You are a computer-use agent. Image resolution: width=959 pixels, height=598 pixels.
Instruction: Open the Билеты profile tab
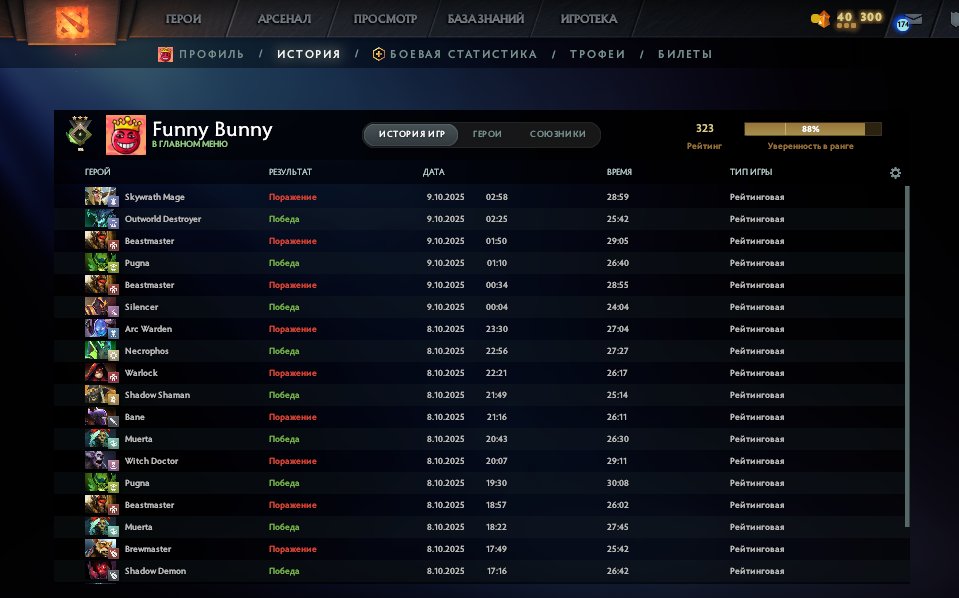coord(685,54)
